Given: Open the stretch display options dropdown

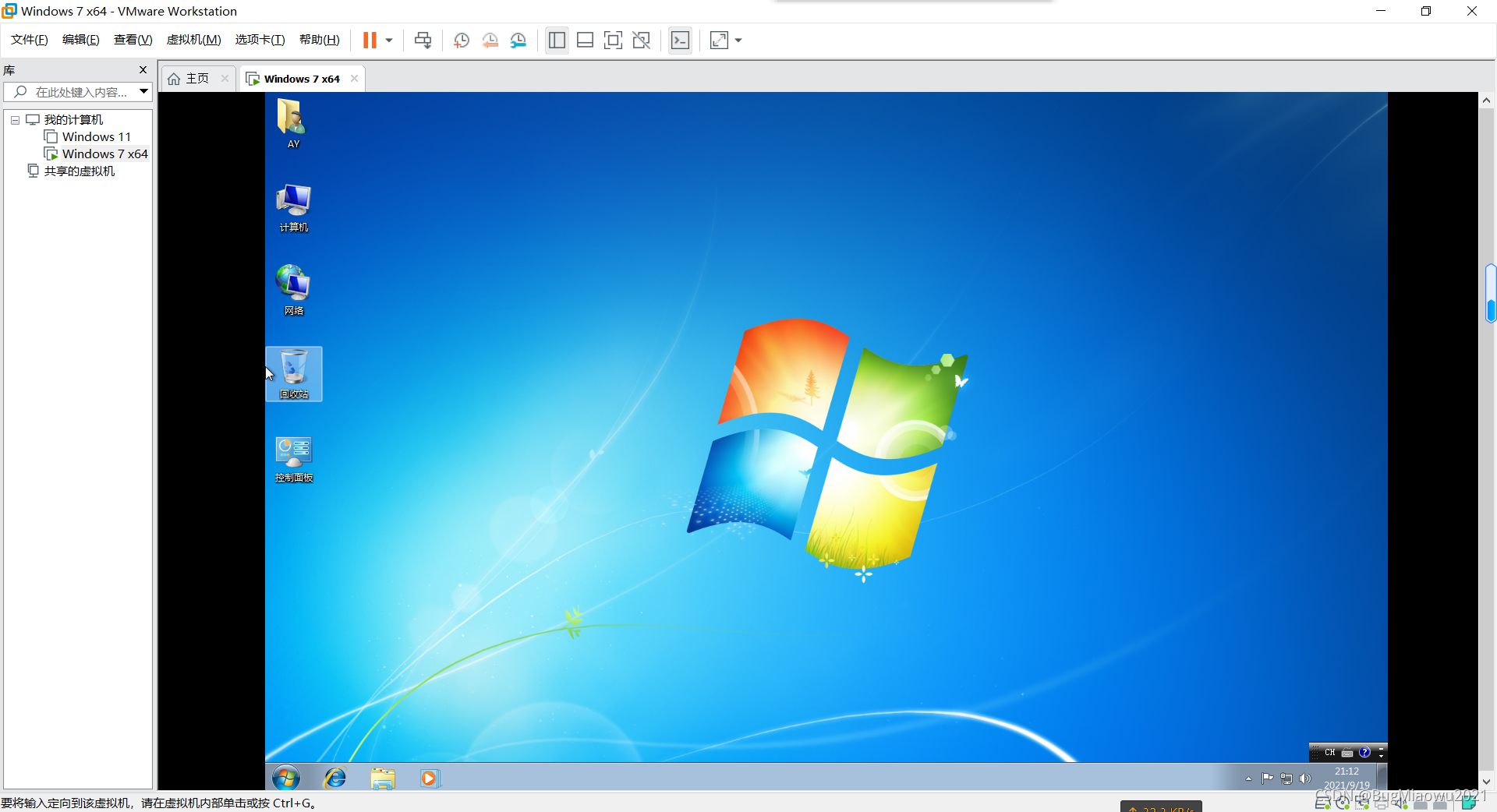Looking at the screenshot, I should (x=738, y=41).
